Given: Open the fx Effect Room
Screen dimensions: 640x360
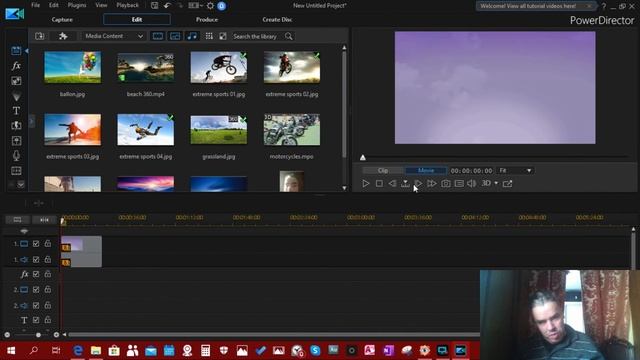Looking at the screenshot, I should (16, 66).
